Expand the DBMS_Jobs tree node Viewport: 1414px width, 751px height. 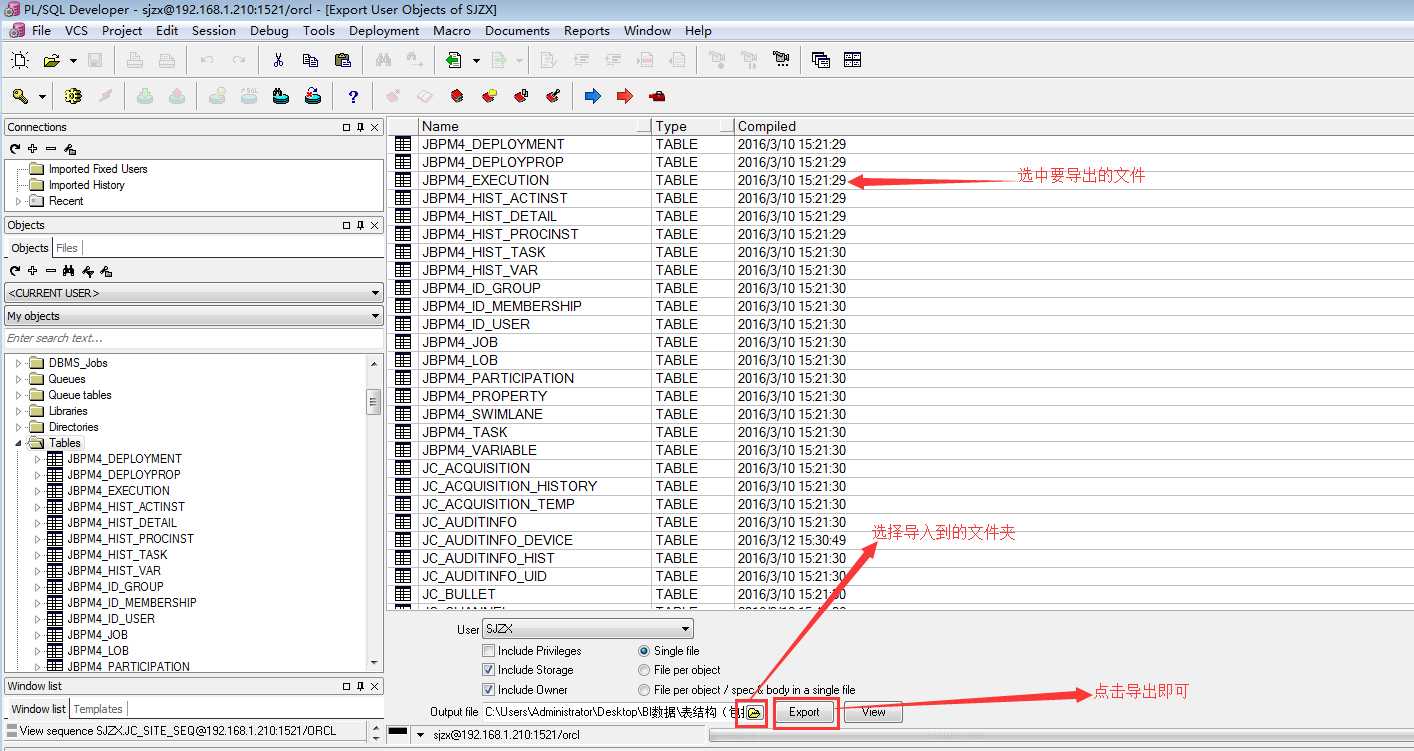(x=18, y=363)
